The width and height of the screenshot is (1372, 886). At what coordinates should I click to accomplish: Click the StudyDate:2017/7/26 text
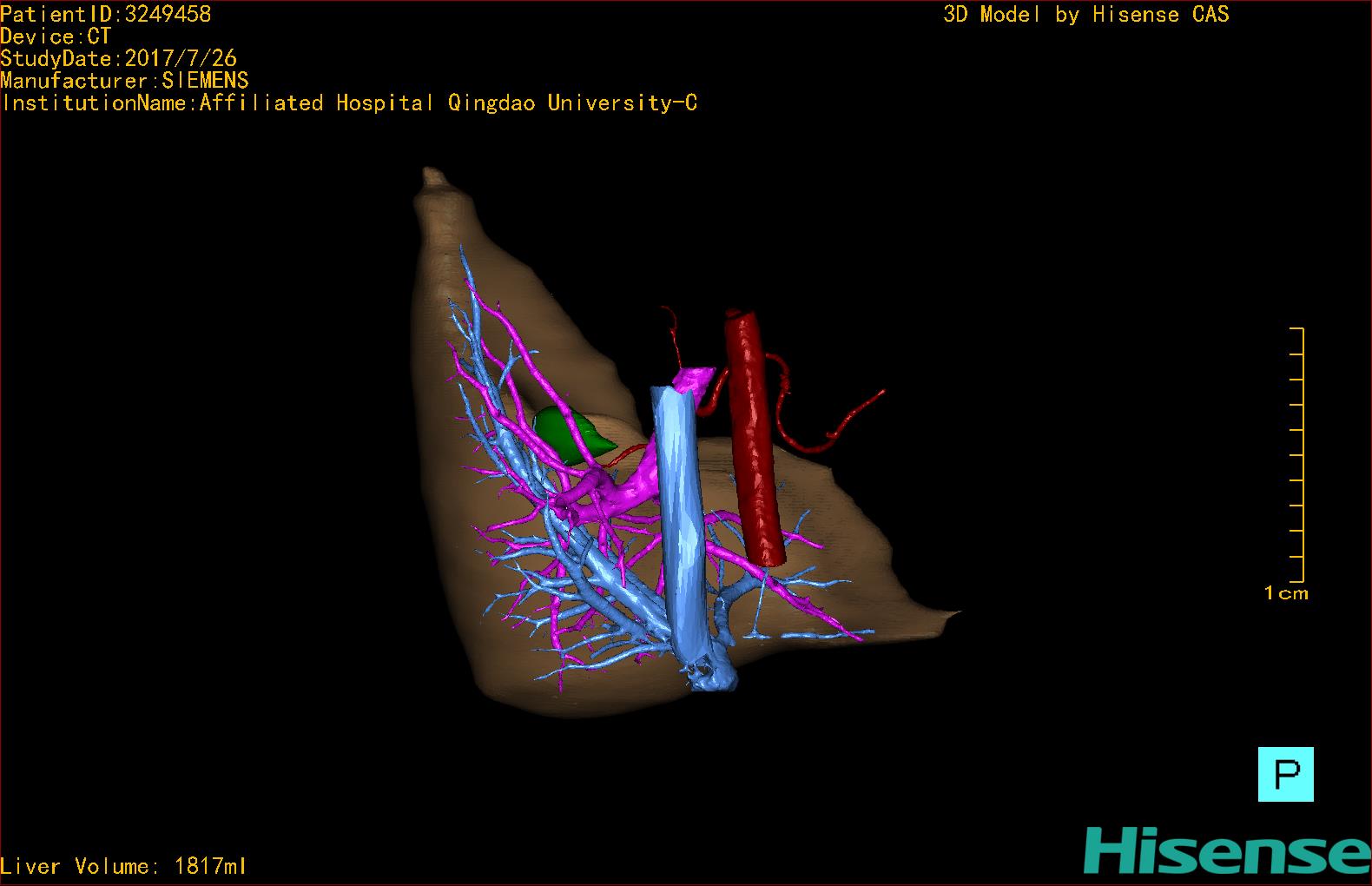point(118,58)
